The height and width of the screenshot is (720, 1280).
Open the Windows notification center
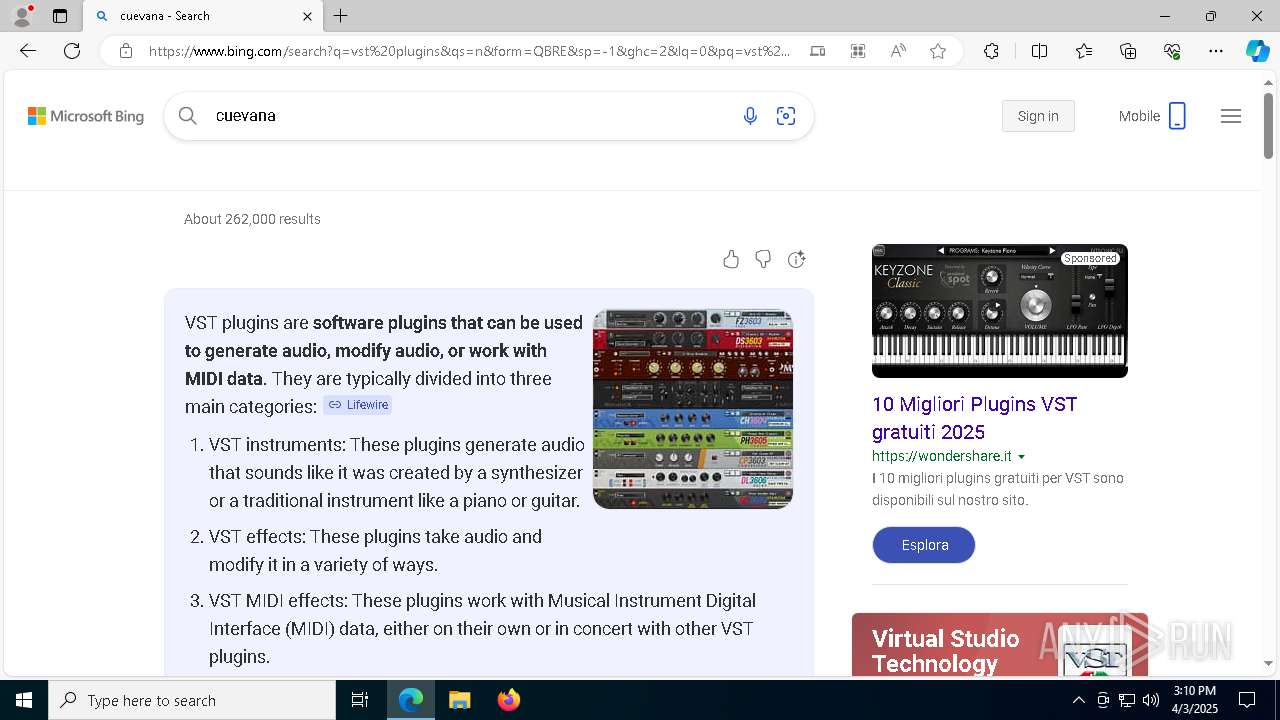pos(1247,700)
